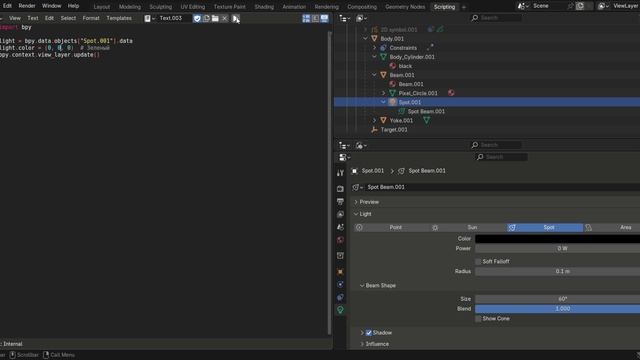Screen dimensions: 640x360
Task: Collapse the Body_Cylinder.001 item
Action: [x=374, y=57]
